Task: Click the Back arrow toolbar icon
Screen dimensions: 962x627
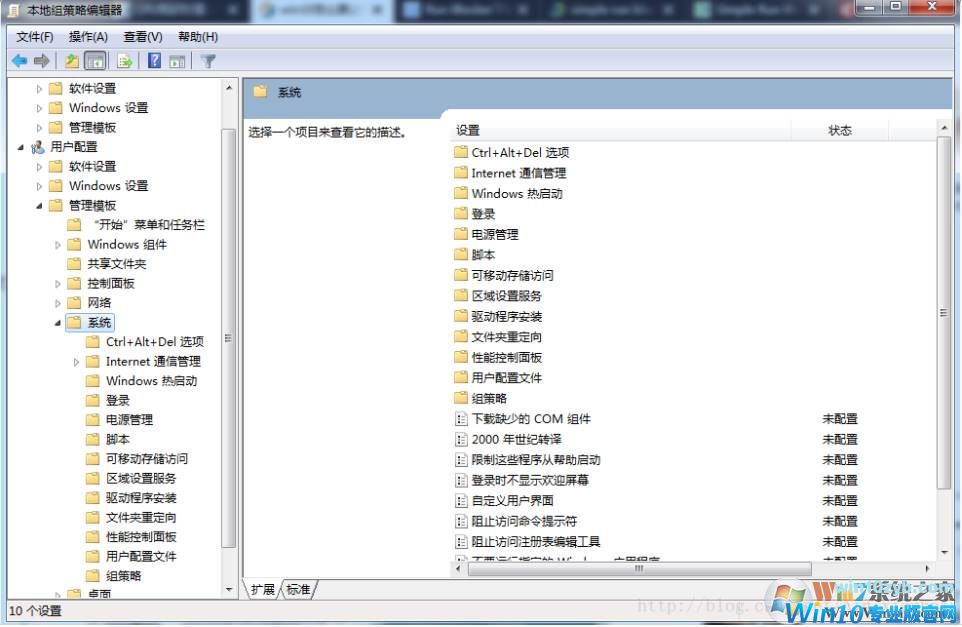Action: tap(19, 61)
